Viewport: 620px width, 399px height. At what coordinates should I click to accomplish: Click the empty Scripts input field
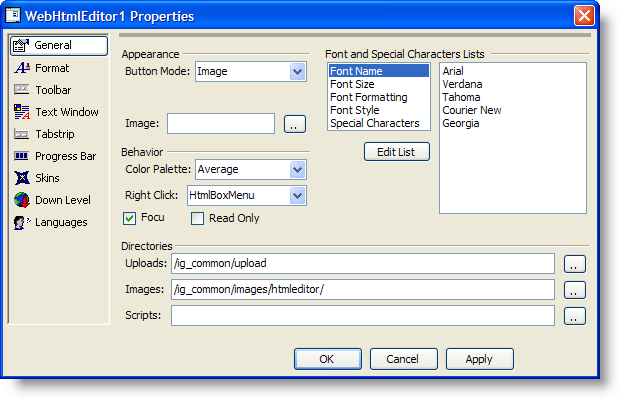[x=363, y=316]
